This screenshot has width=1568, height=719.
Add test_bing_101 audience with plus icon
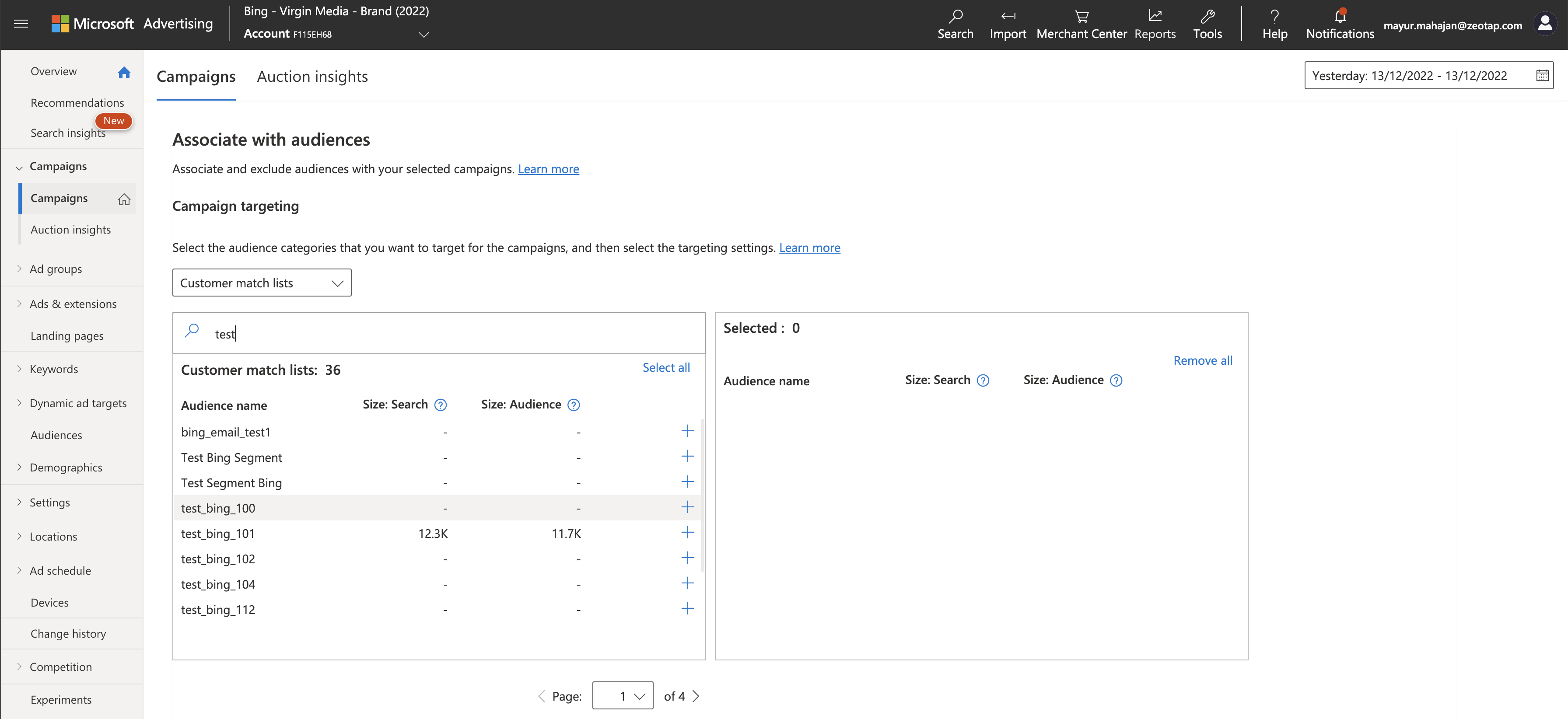[687, 533]
